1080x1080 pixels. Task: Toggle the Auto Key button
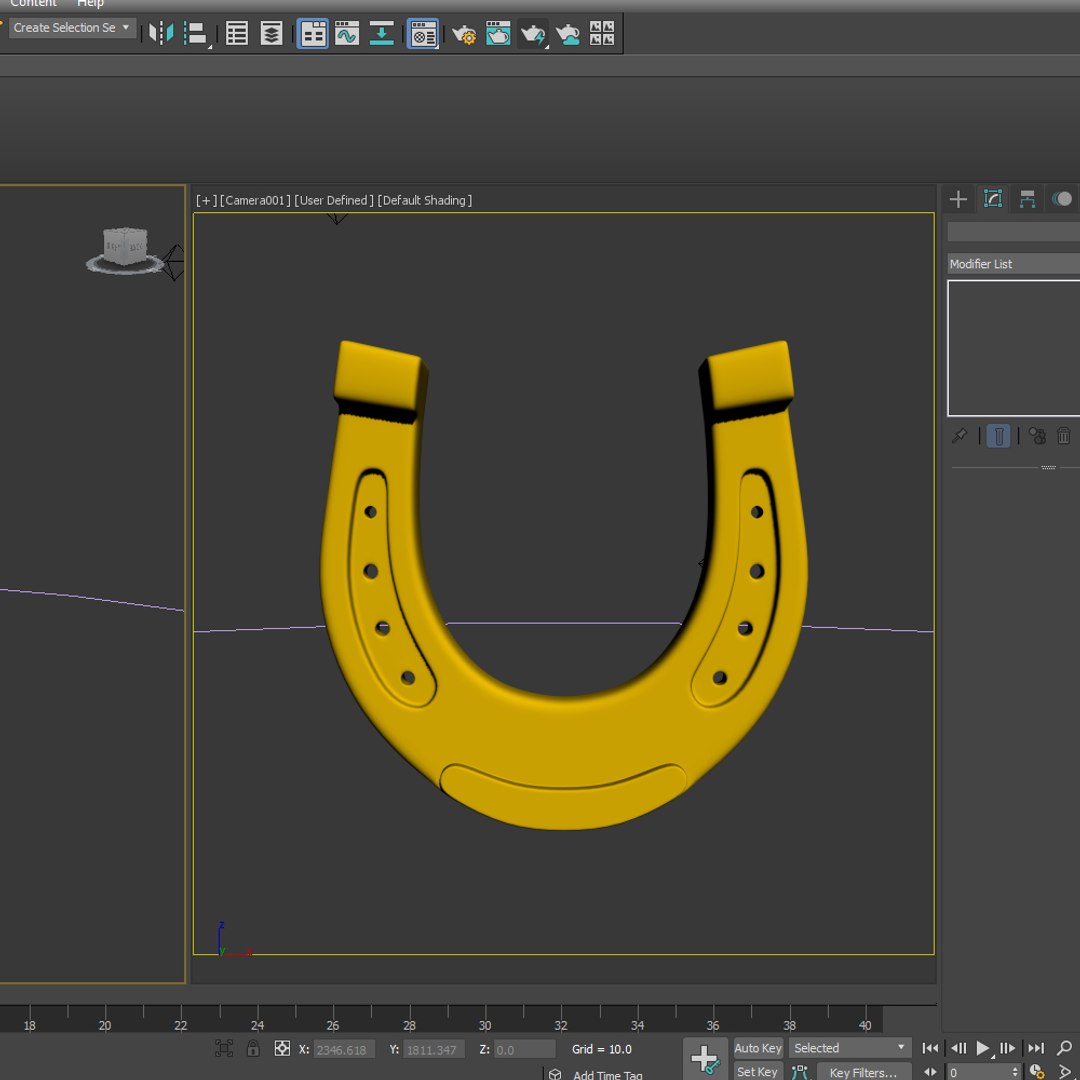758,1048
